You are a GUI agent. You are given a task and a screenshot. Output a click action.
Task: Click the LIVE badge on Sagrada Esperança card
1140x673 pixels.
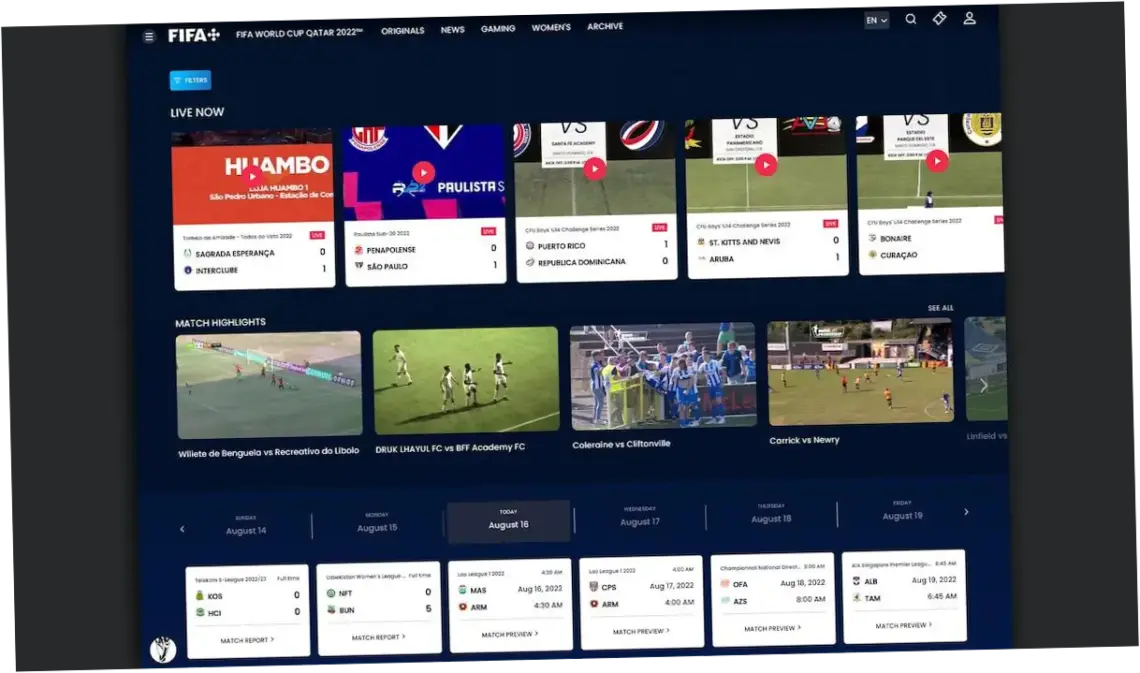click(x=317, y=235)
